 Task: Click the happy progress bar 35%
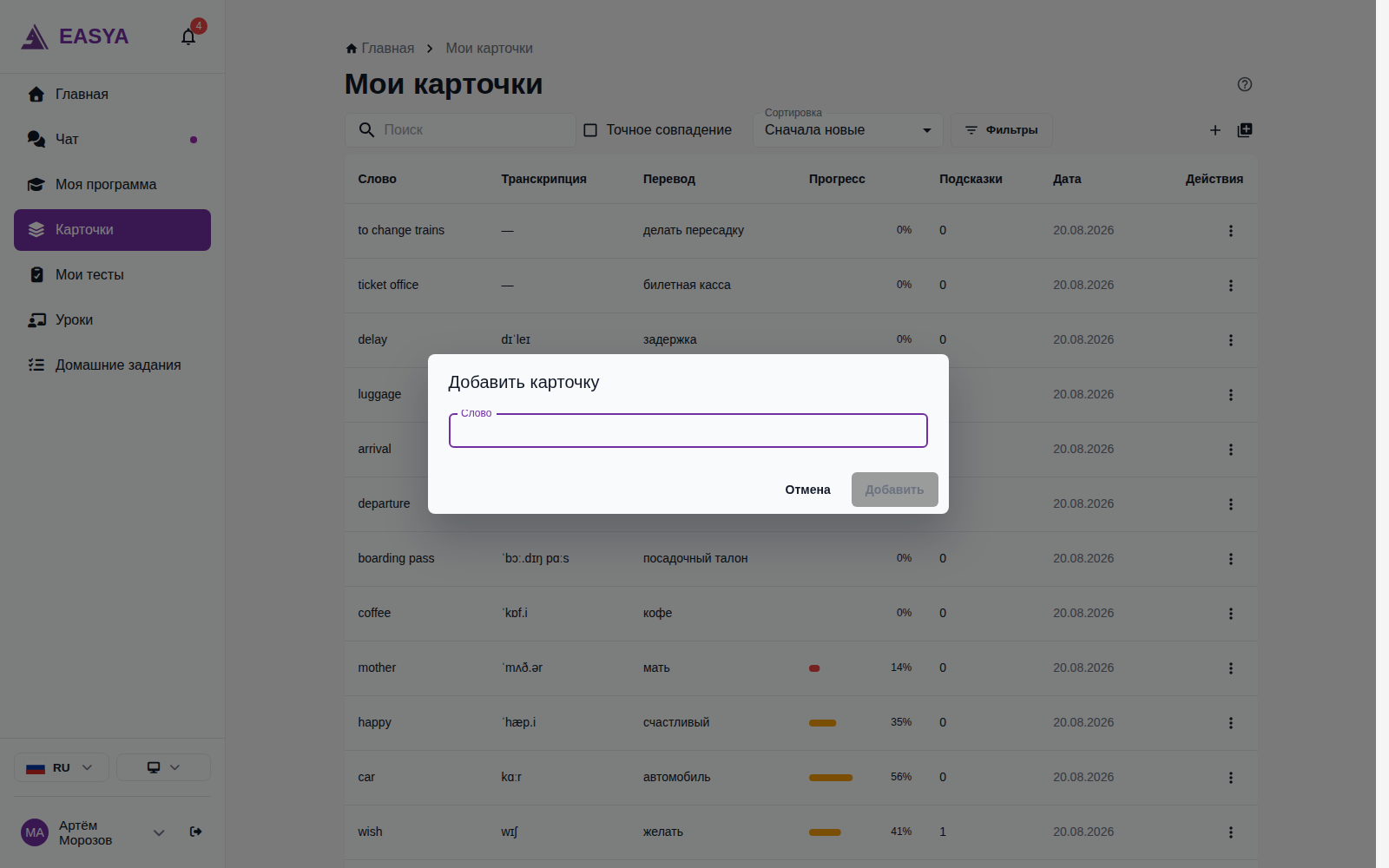tap(822, 723)
